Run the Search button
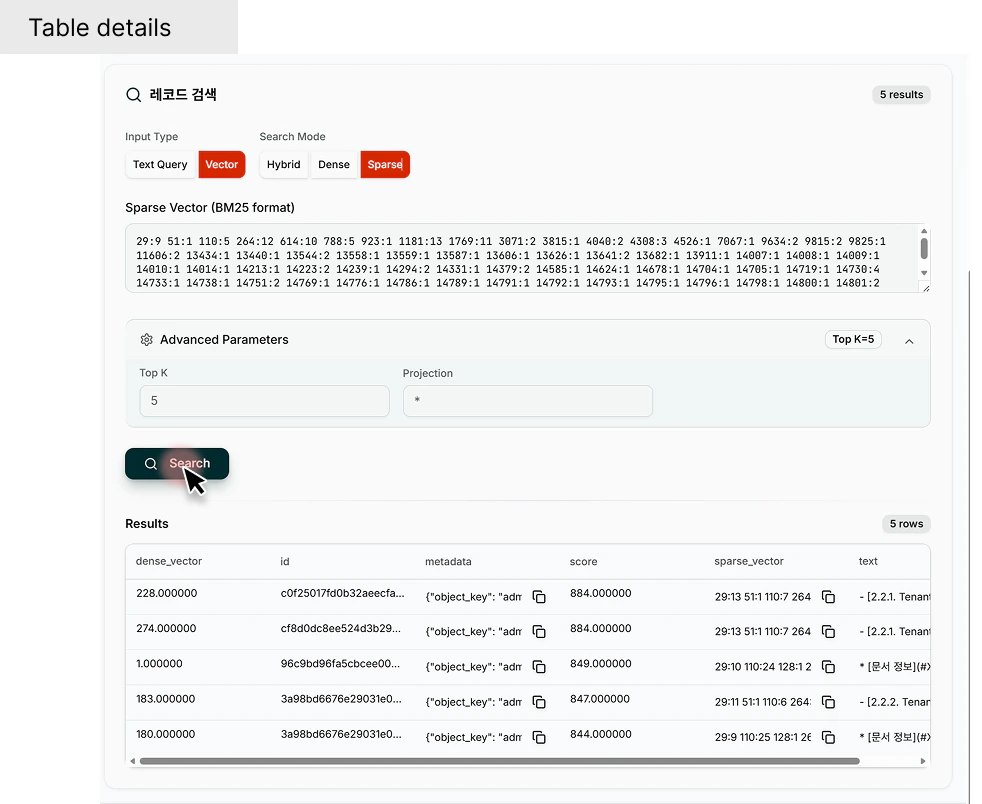Image resolution: width=982 pixels, height=804 pixels. point(177,464)
